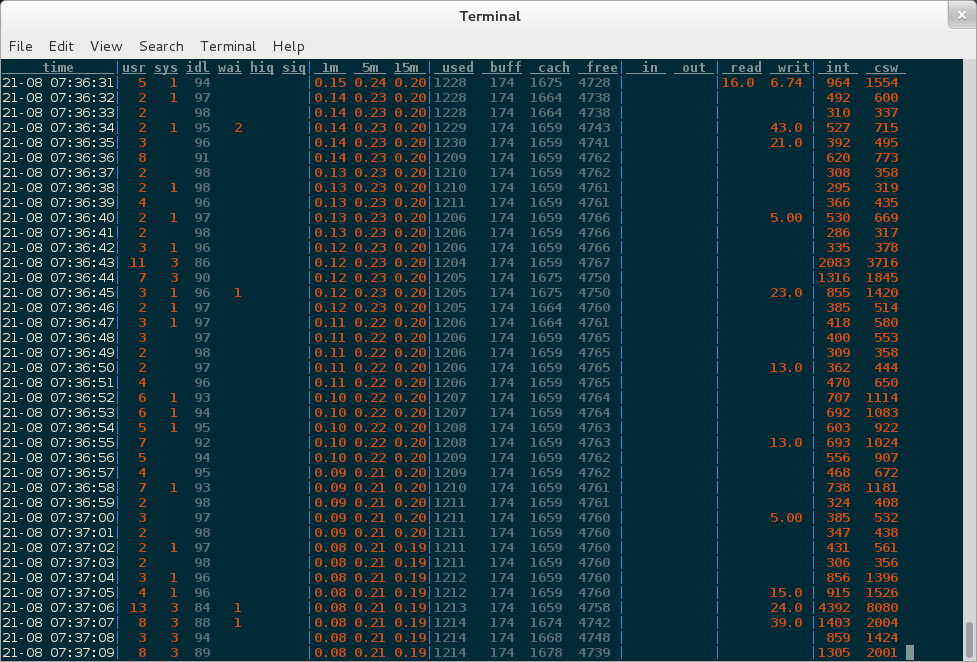Image resolution: width=977 pixels, height=662 pixels.
Task: Click the 'hiq' column header
Action: click(x=262, y=67)
